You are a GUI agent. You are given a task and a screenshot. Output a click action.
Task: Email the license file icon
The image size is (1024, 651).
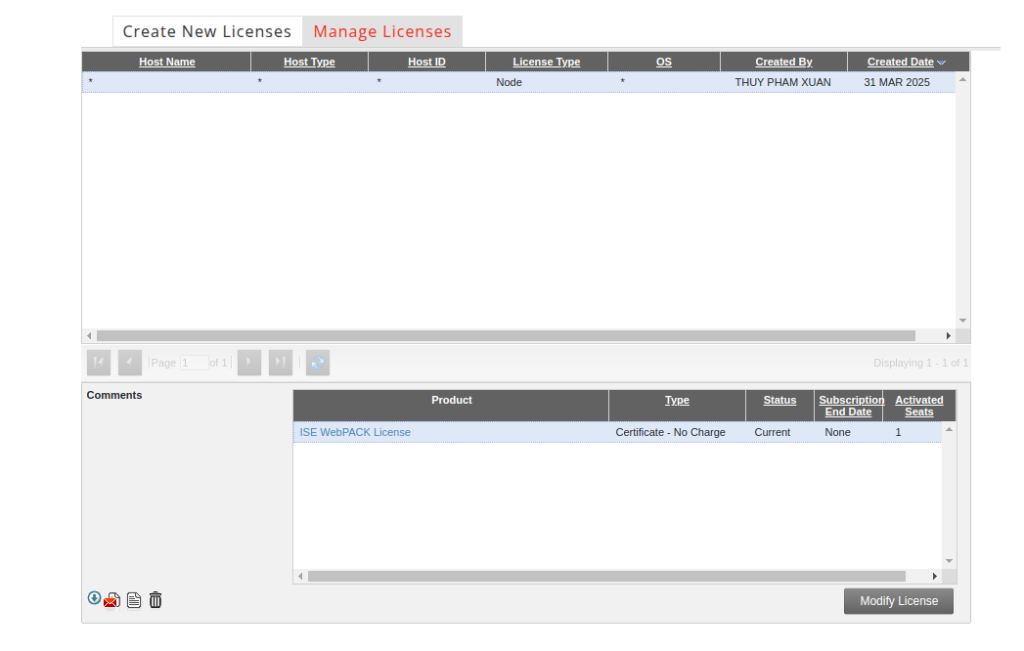point(112,600)
